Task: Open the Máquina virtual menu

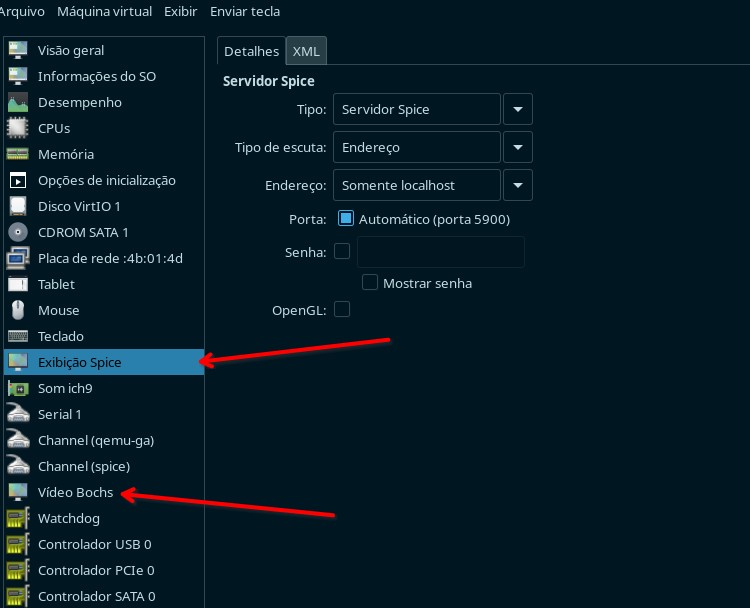Action: 104,11
